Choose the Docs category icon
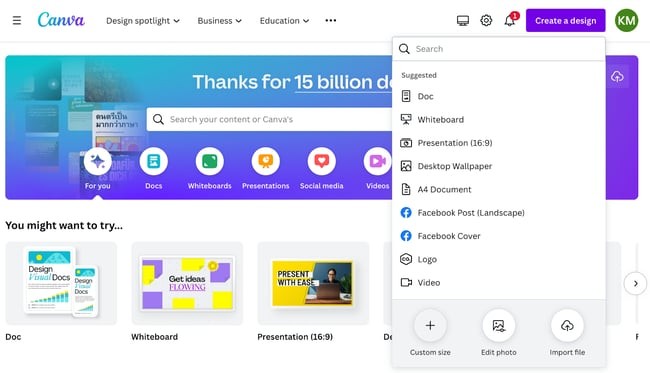The width and height of the screenshot is (650, 373). click(x=153, y=161)
